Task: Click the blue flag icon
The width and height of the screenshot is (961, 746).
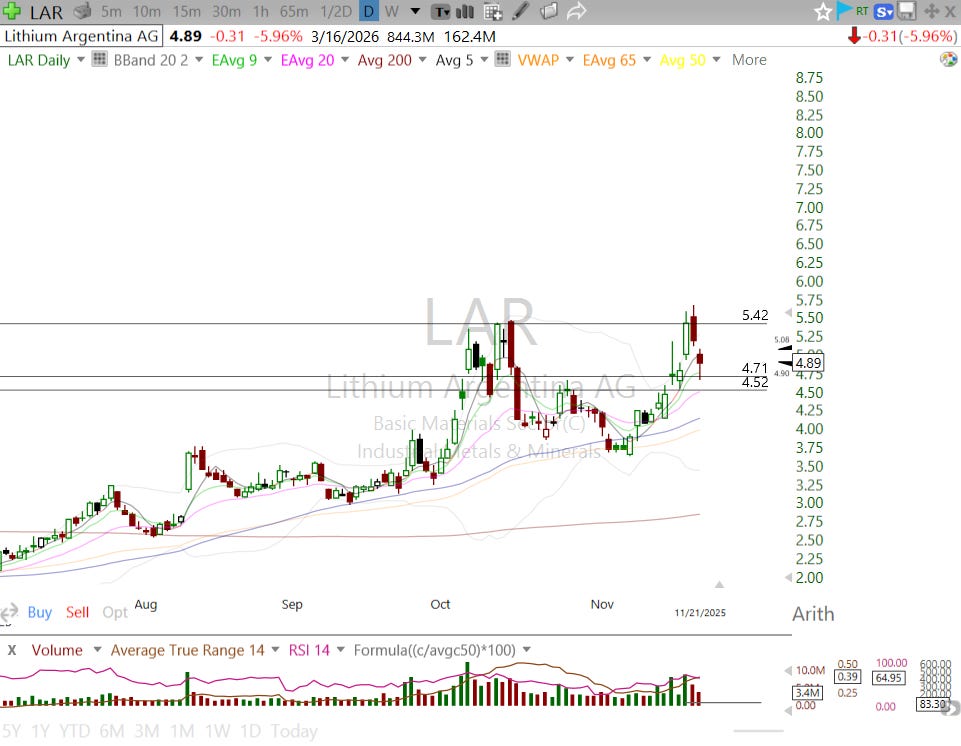Action: pos(844,10)
